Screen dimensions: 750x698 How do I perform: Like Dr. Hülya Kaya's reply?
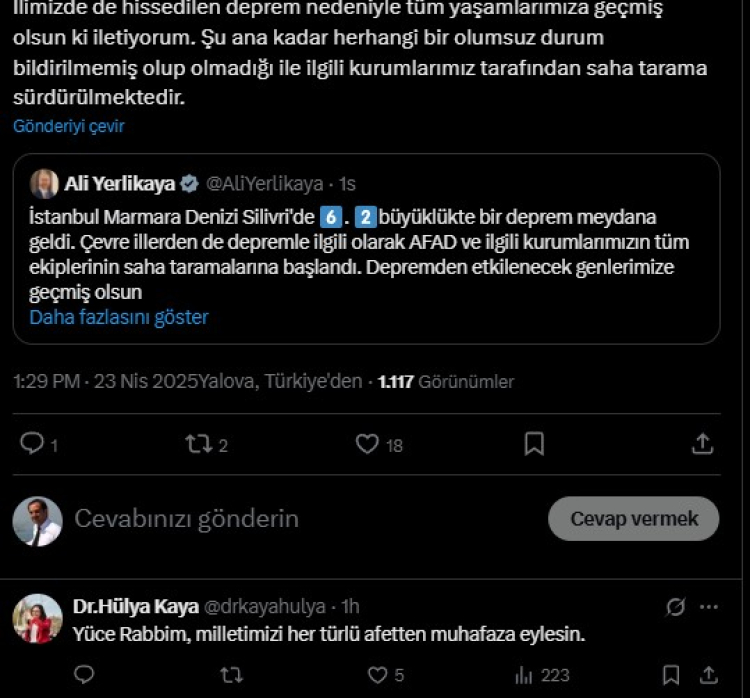coord(378,676)
